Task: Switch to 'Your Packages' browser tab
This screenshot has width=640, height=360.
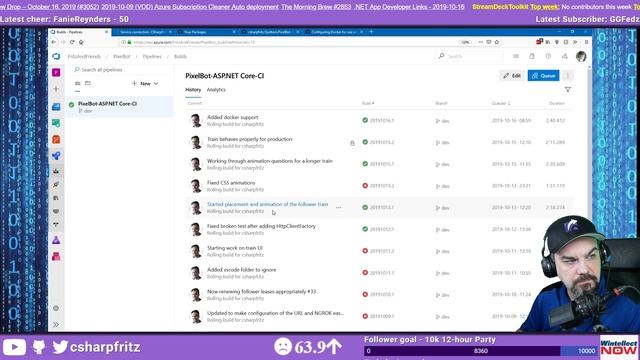Action: point(207,32)
